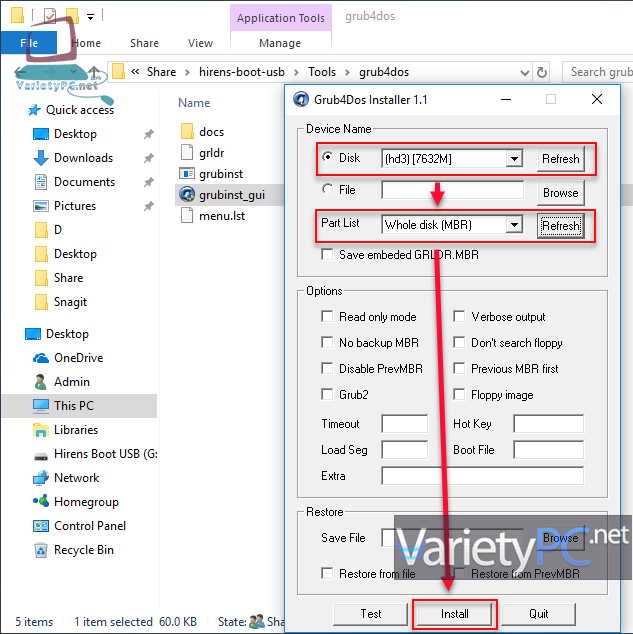Click the Quick access star icon
This screenshot has width=633, height=634.
pos(34,110)
